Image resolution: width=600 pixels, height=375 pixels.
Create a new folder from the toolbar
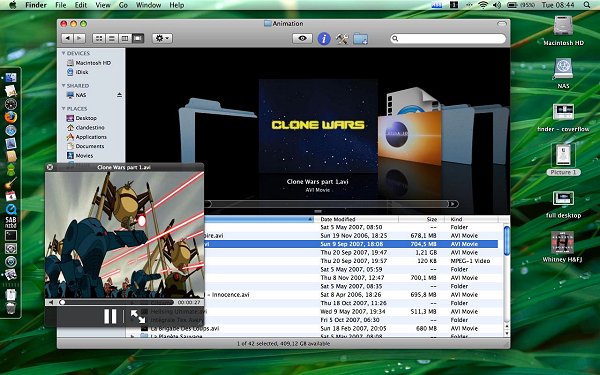click(360, 39)
